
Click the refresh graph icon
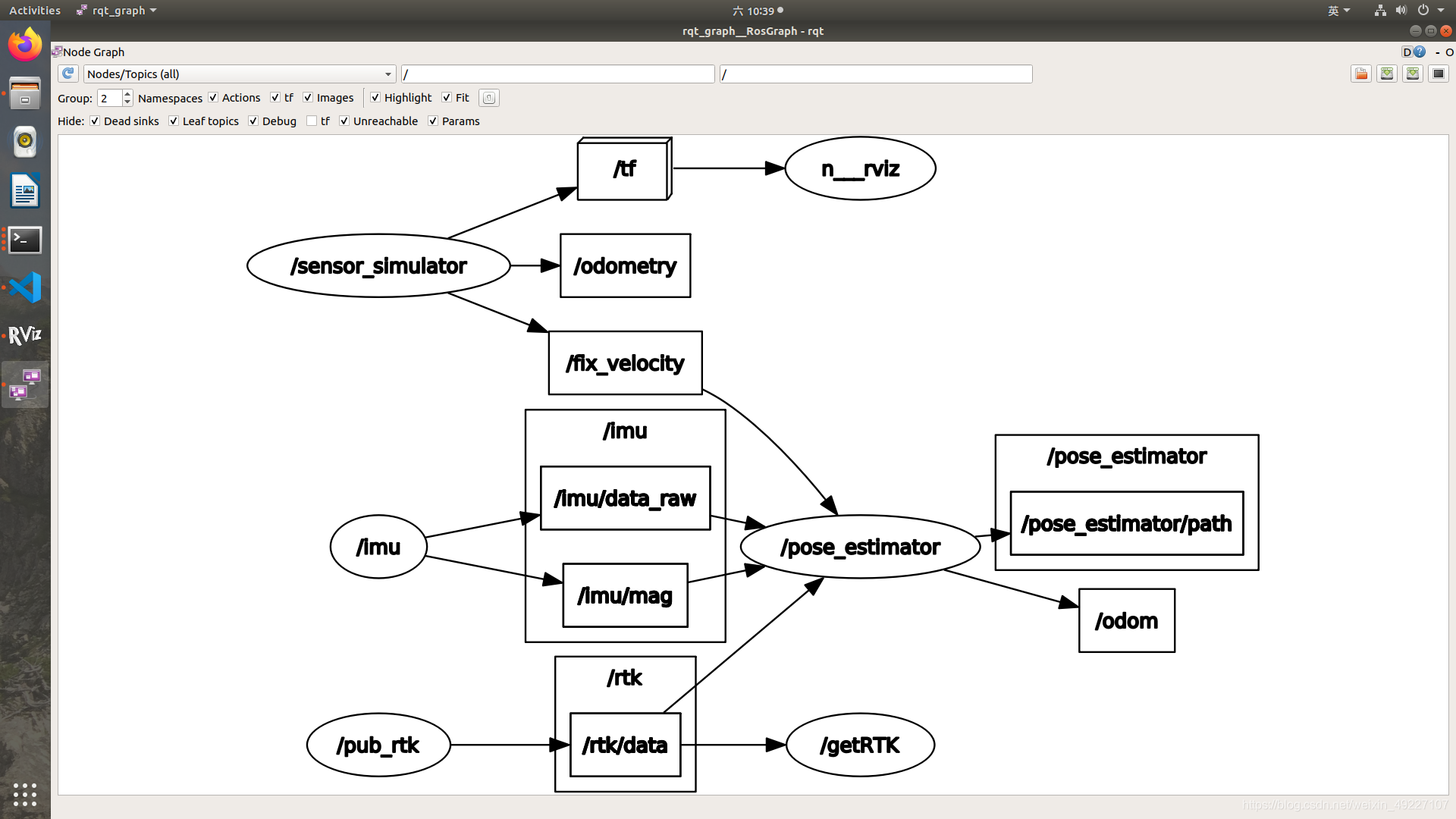pos(67,74)
